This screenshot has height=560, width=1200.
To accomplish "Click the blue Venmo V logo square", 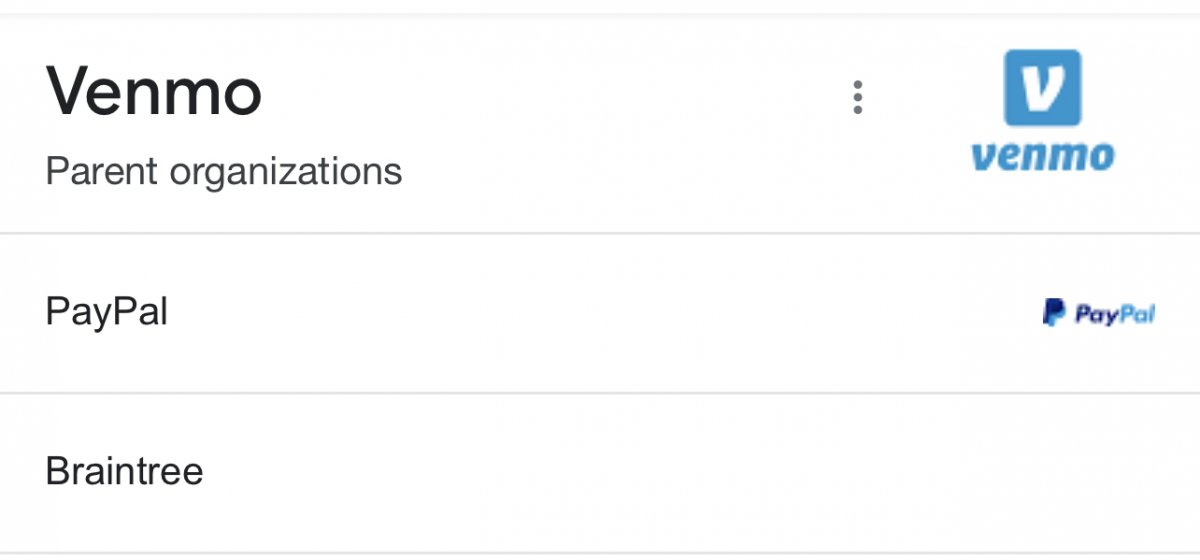I will point(1042,87).
